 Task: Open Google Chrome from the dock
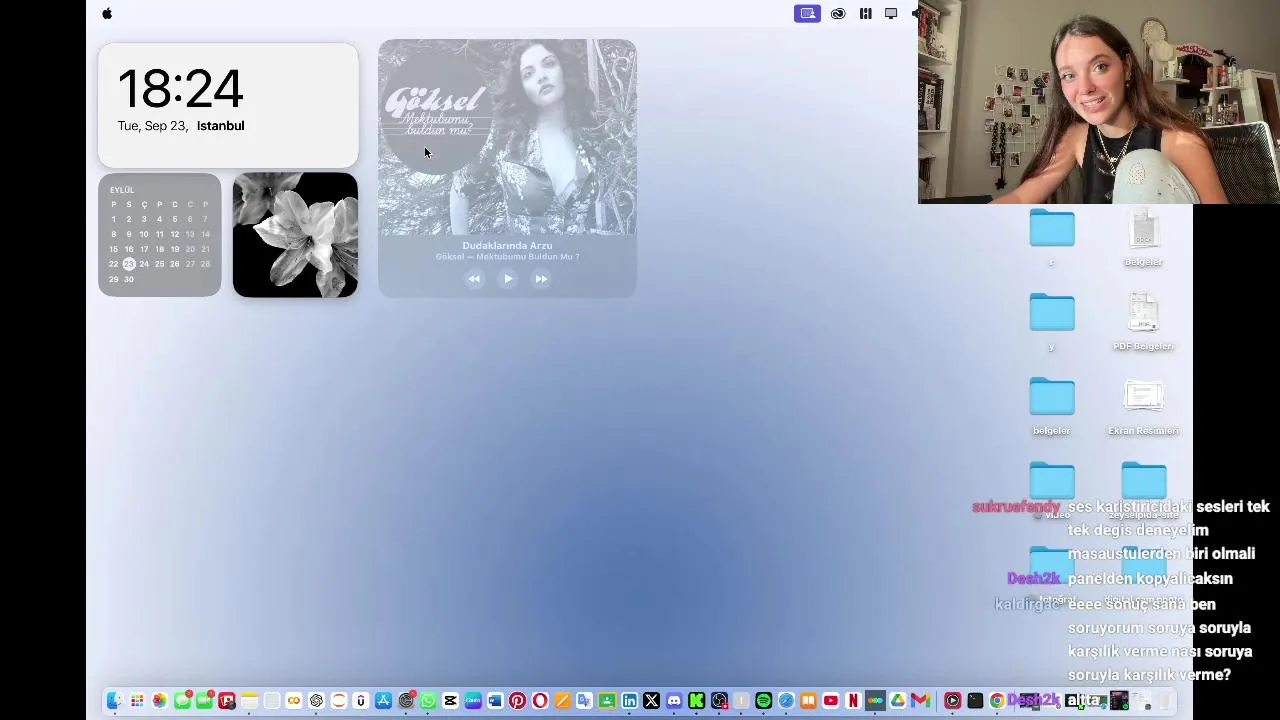(997, 701)
